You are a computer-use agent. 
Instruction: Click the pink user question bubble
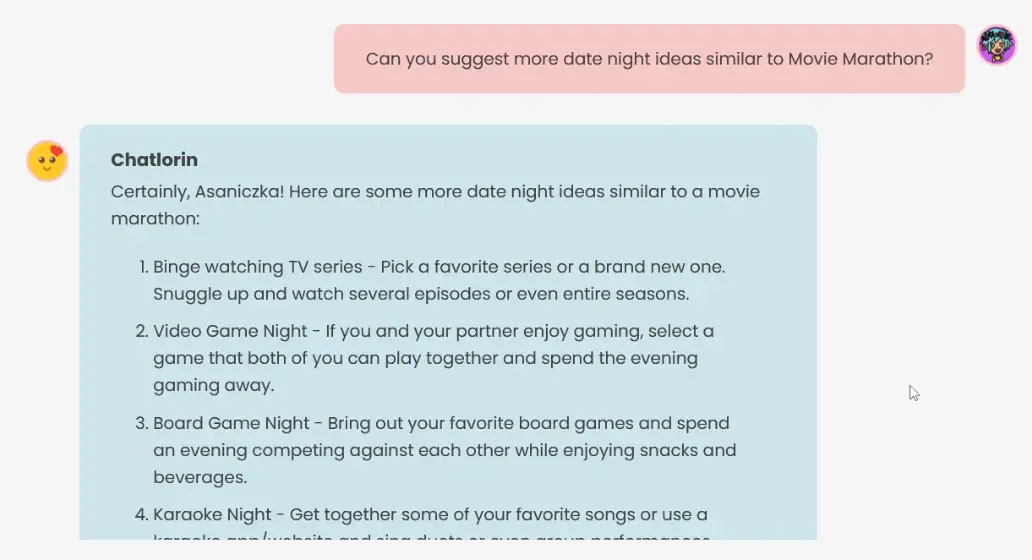point(649,59)
